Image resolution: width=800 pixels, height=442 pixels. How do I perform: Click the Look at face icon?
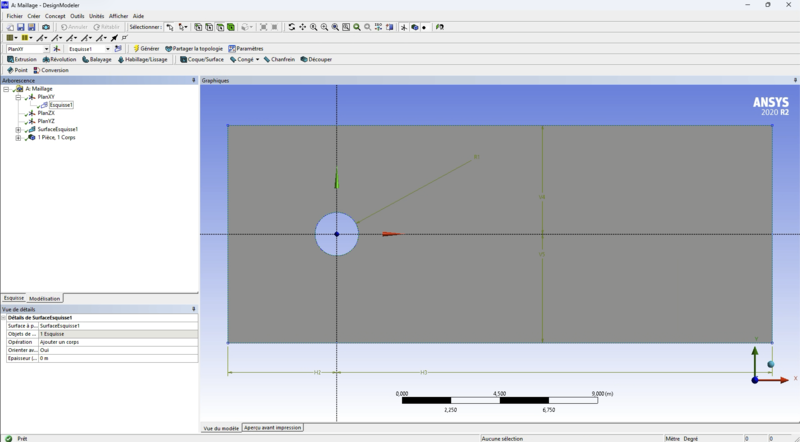click(x=390, y=27)
